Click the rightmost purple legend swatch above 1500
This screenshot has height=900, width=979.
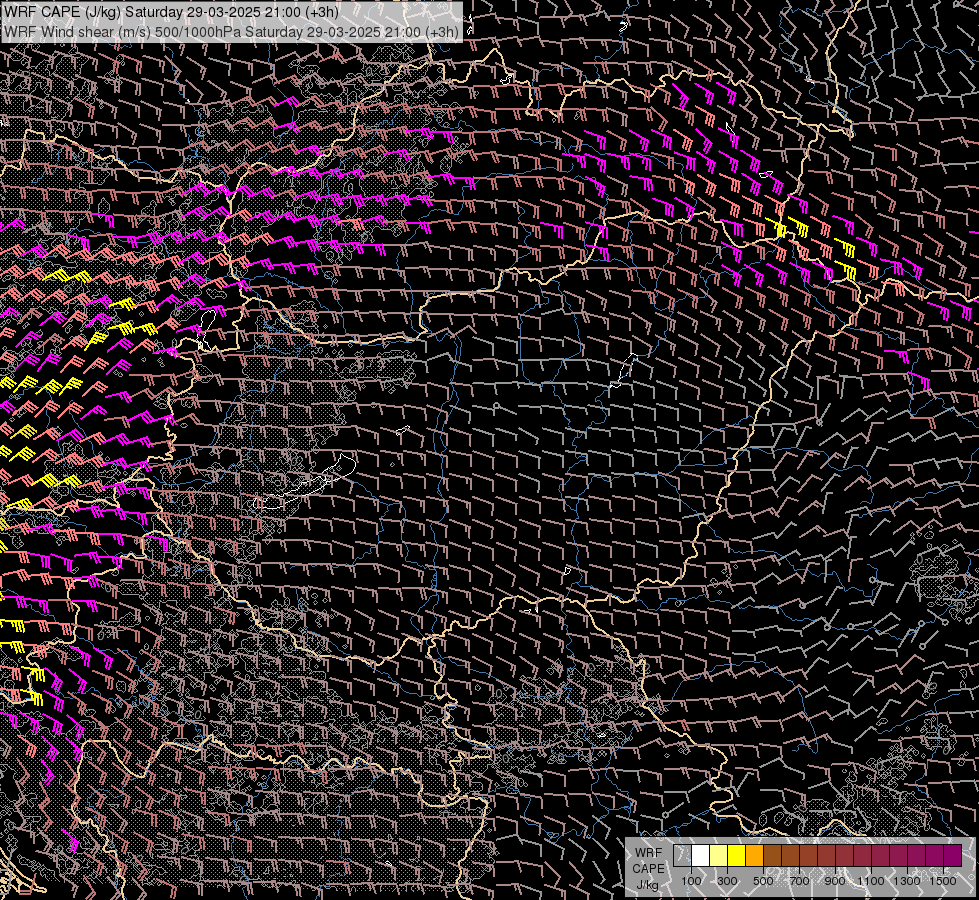coord(952,856)
